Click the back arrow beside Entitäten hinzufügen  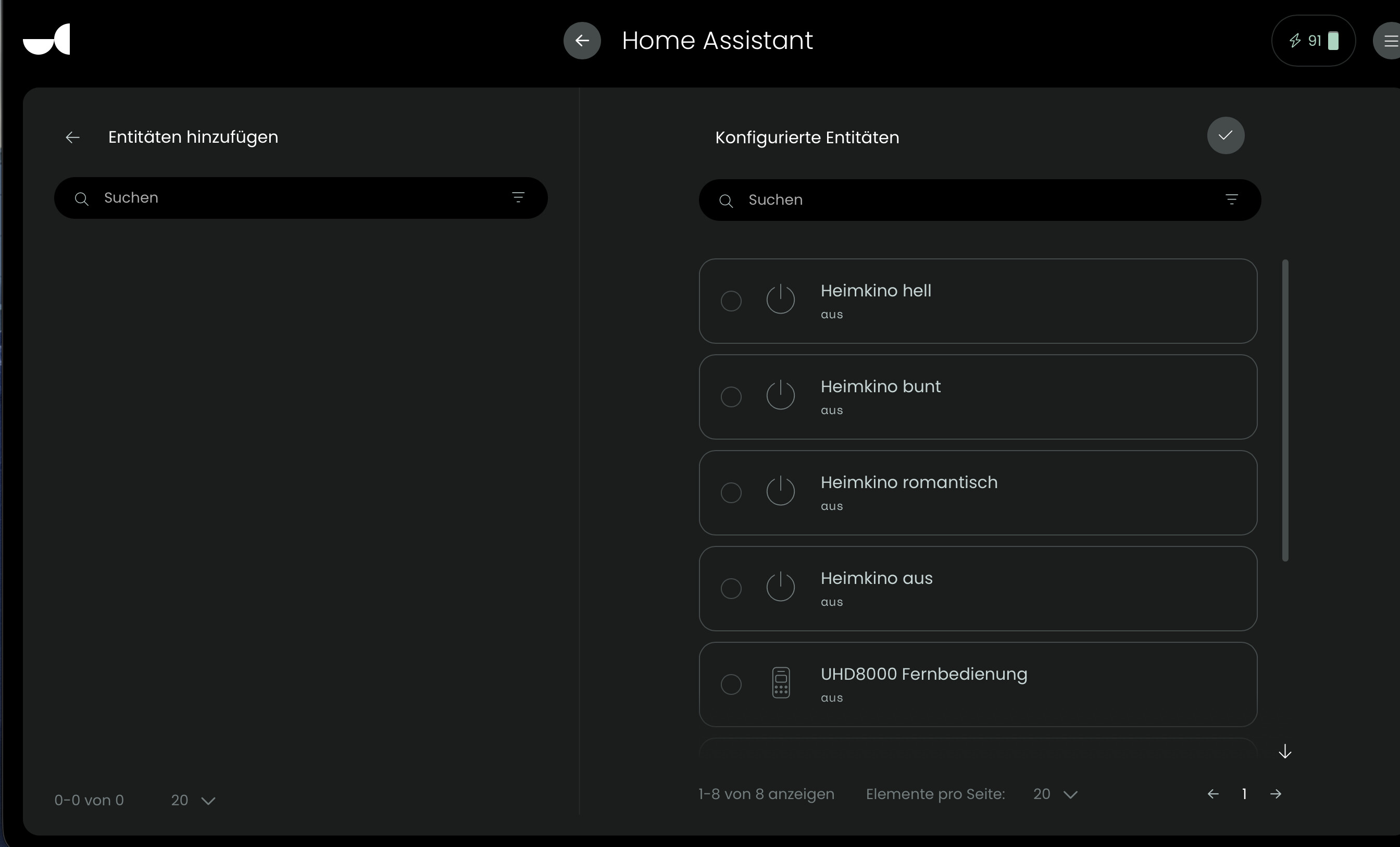pos(72,138)
